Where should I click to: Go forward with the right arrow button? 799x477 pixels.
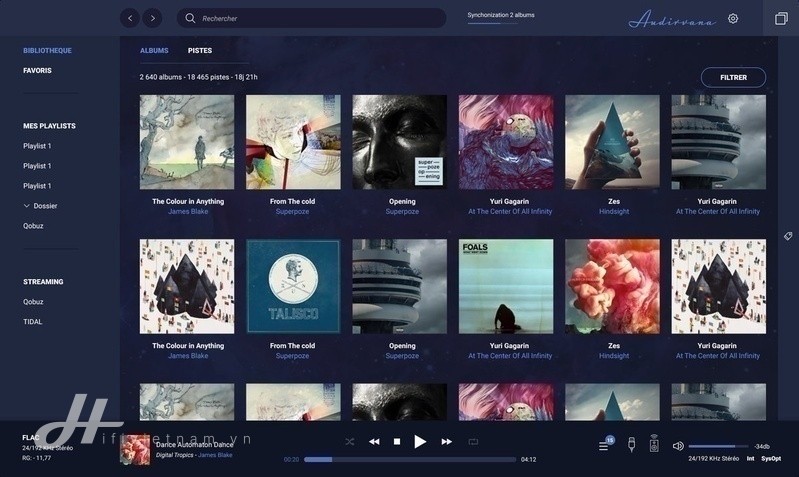pyautogui.click(x=152, y=18)
